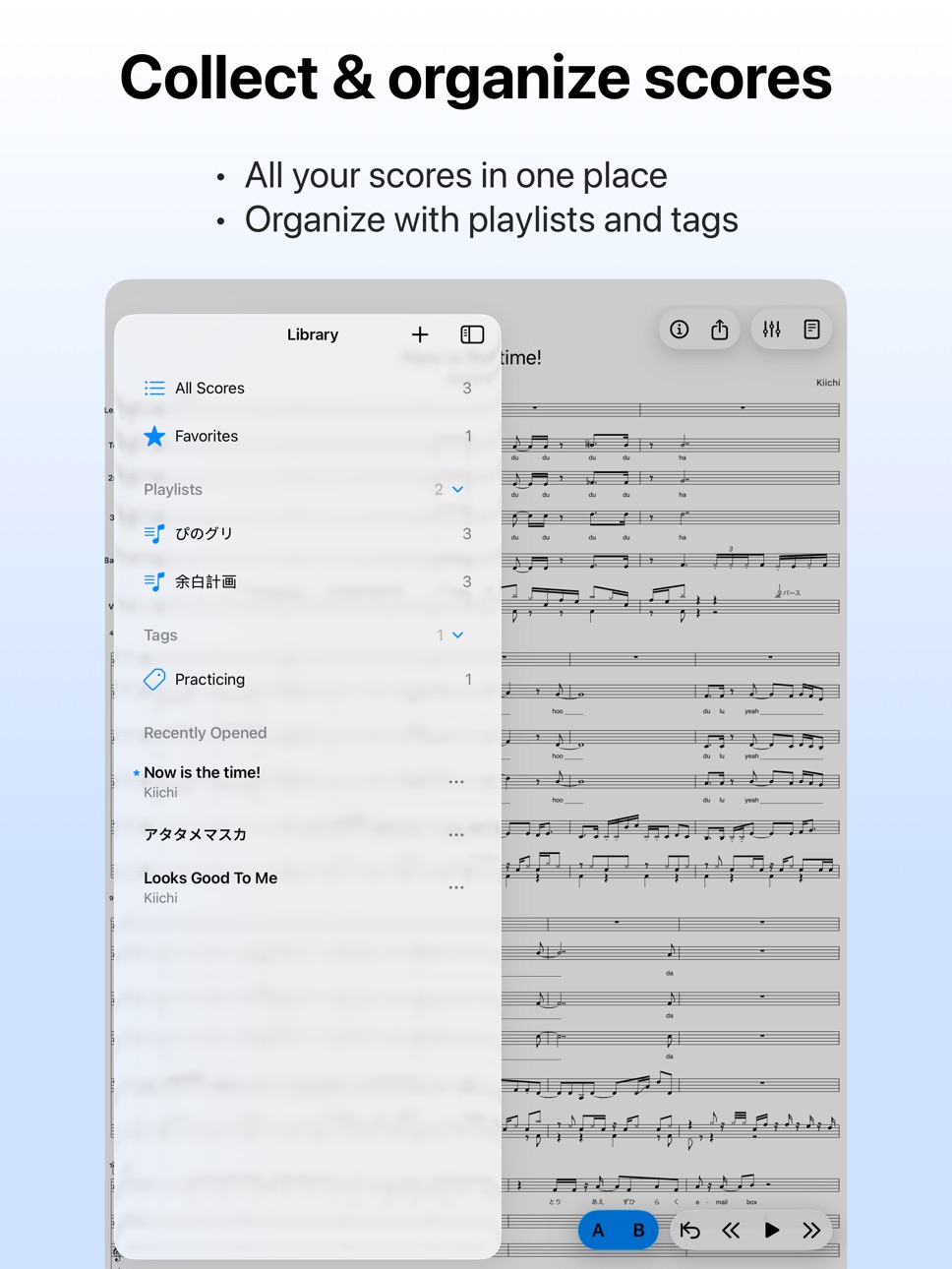Open score info via the info icon
This screenshot has width=952, height=1269.
pos(680,330)
